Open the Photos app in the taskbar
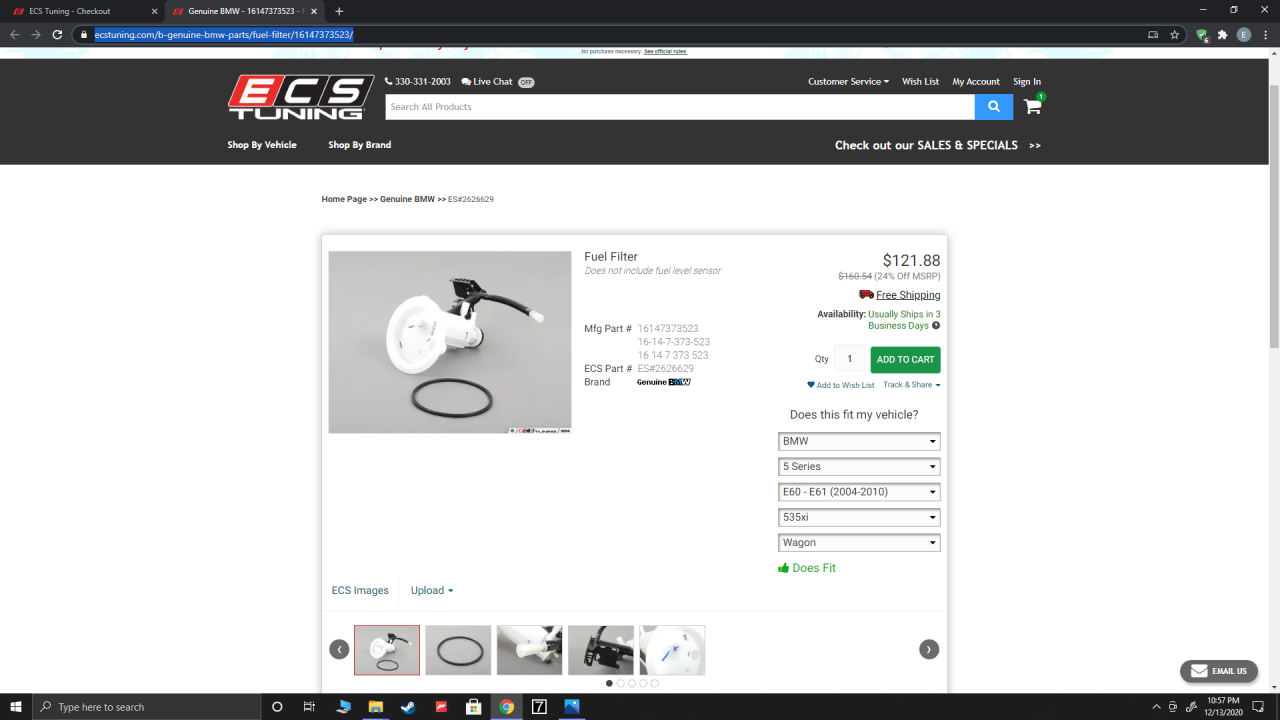 pyautogui.click(x=572, y=707)
